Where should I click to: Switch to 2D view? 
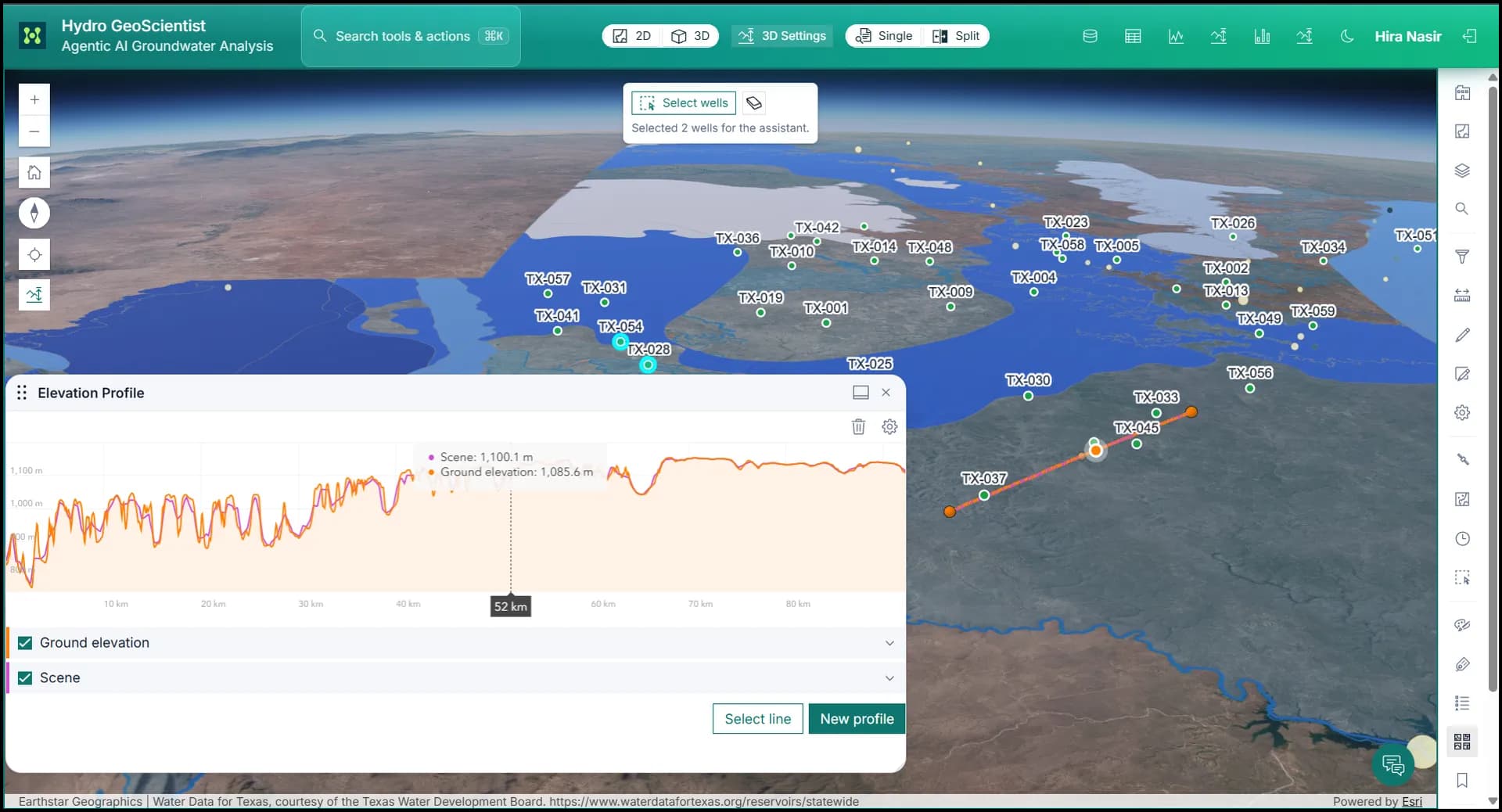(632, 36)
